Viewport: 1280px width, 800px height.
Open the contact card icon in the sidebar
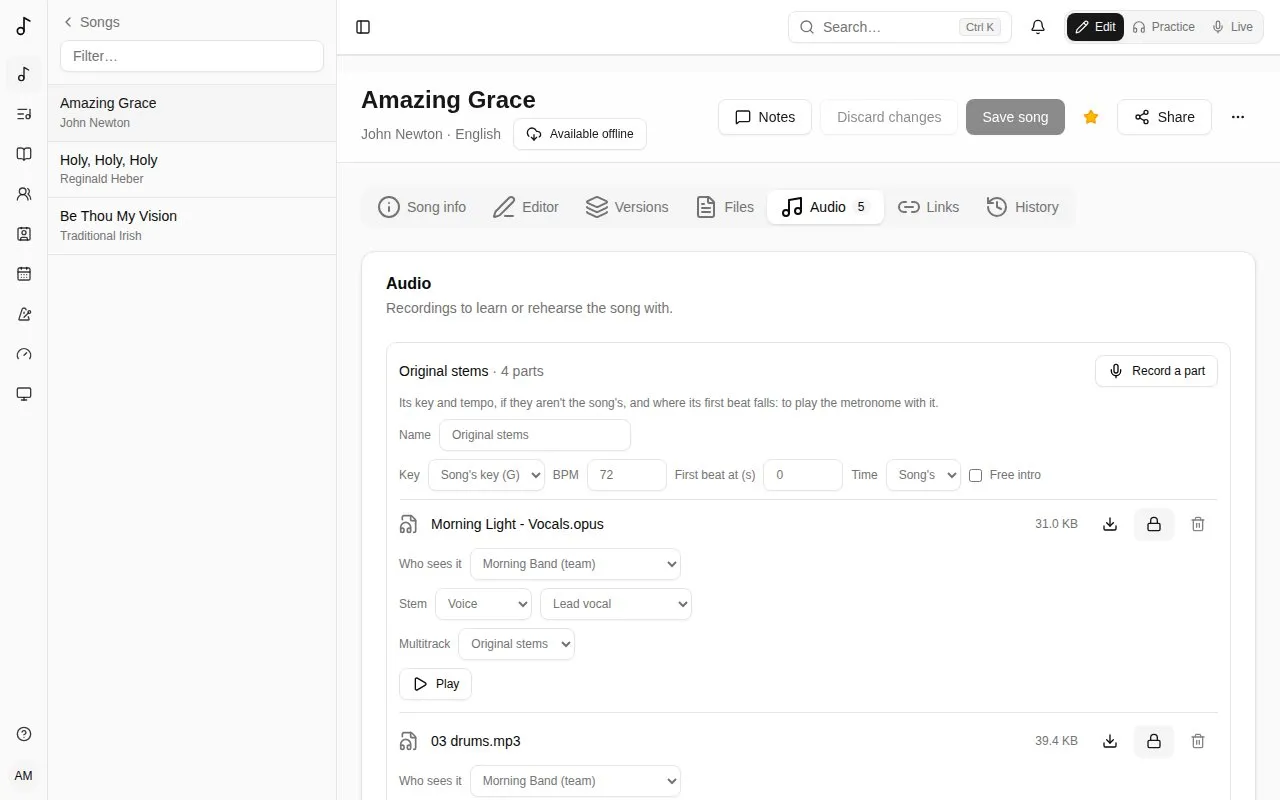point(24,234)
